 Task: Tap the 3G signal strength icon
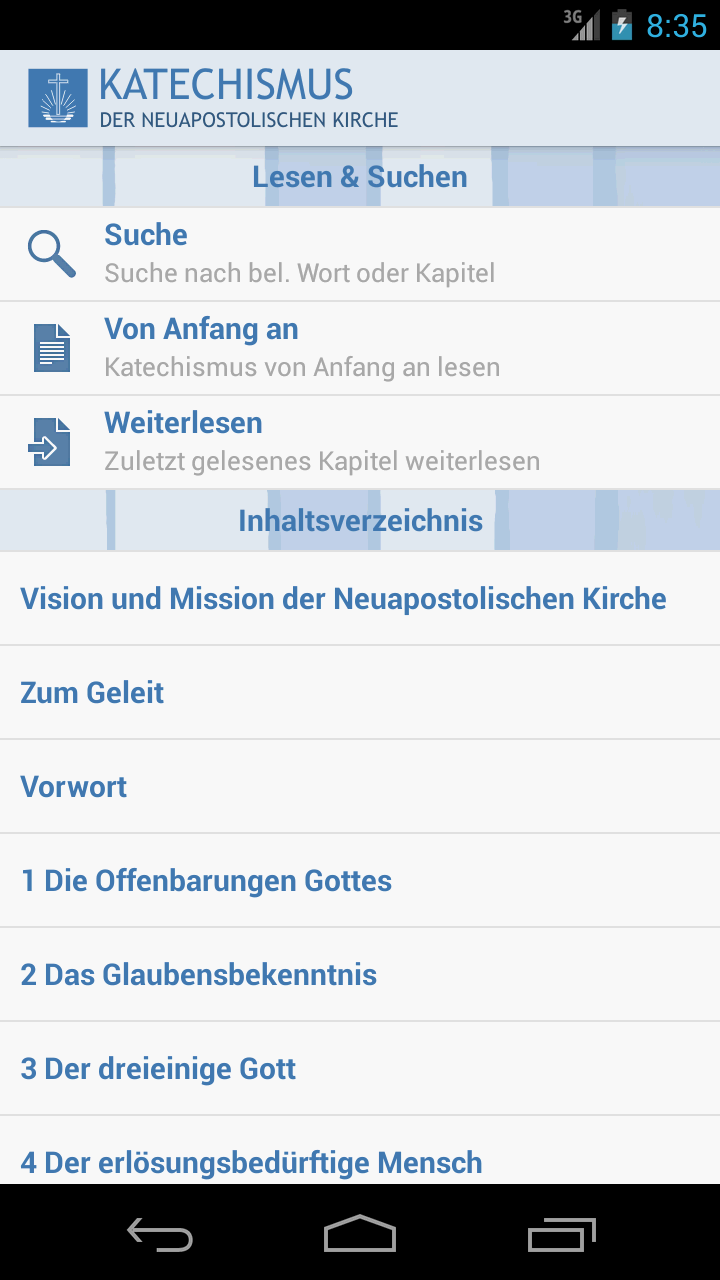(583, 24)
